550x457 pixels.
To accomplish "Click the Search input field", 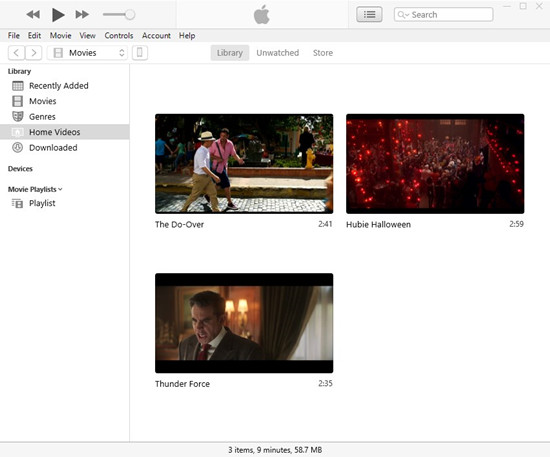I will coord(443,15).
